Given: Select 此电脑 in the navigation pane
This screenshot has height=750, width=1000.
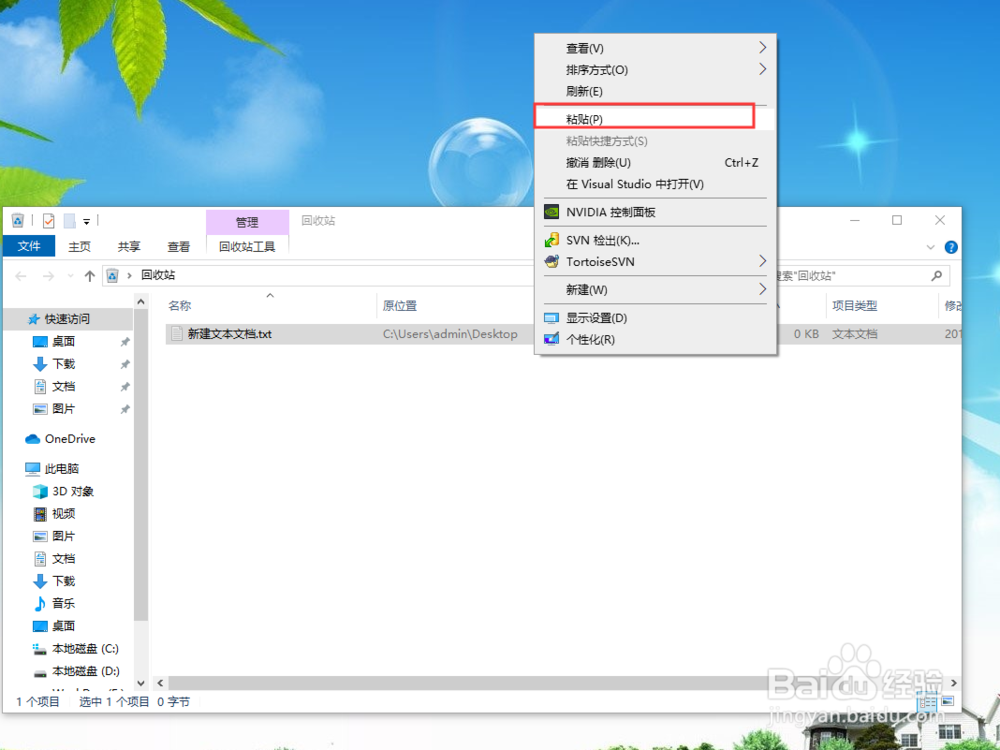Looking at the screenshot, I should [60, 467].
